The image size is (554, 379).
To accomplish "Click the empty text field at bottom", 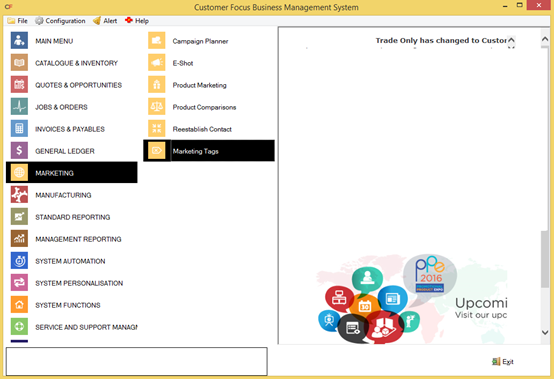I will pyautogui.click(x=136, y=361).
